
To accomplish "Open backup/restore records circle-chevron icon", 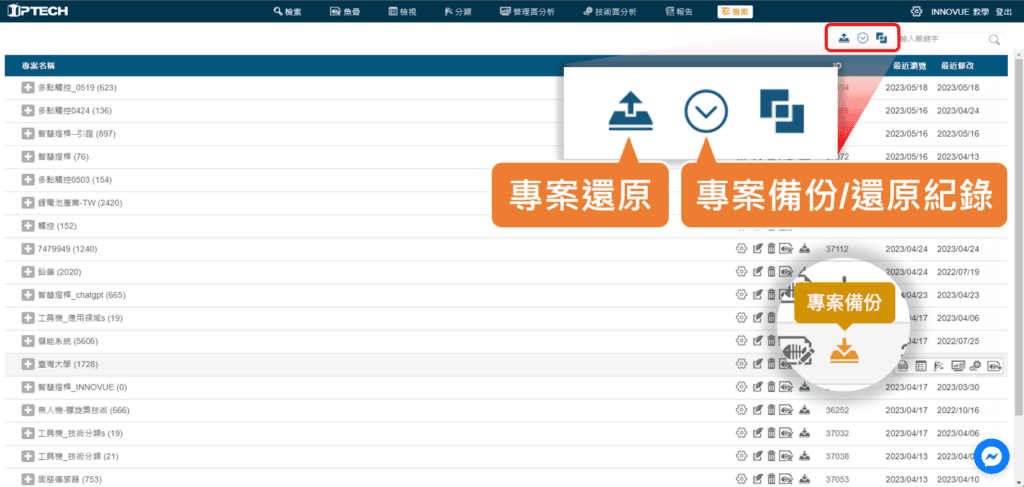I will (x=863, y=38).
